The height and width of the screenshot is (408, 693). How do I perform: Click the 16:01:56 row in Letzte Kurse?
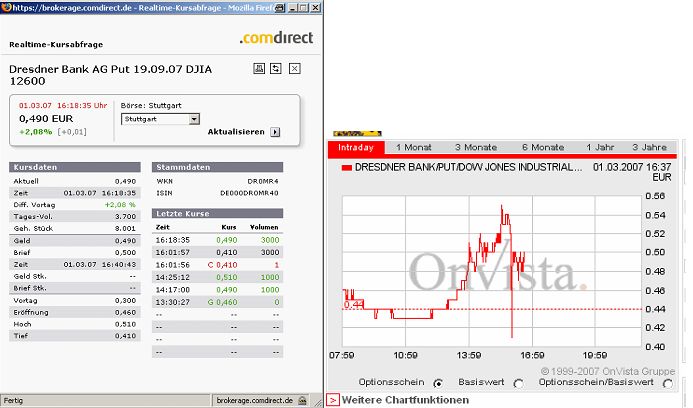click(x=217, y=265)
